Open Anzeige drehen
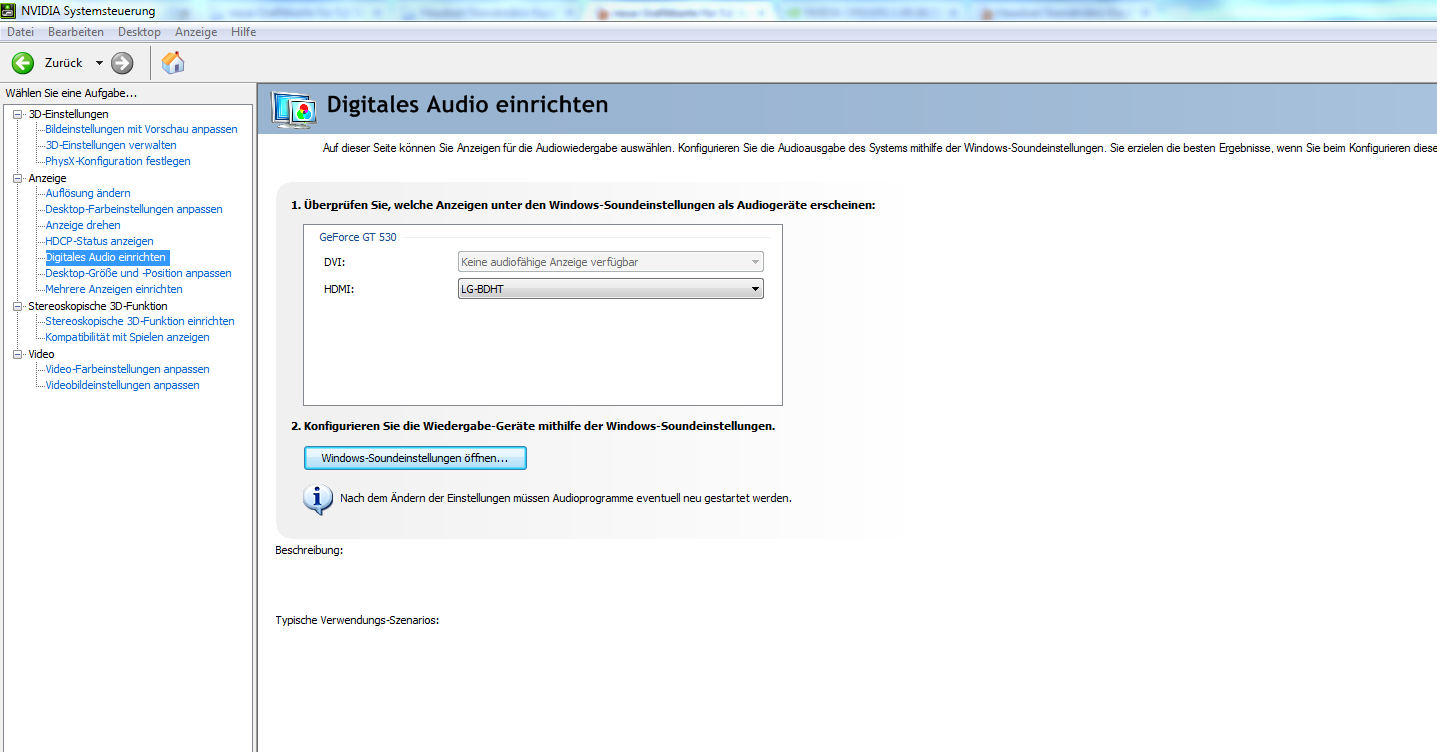The height and width of the screenshot is (752, 1437). point(83,225)
